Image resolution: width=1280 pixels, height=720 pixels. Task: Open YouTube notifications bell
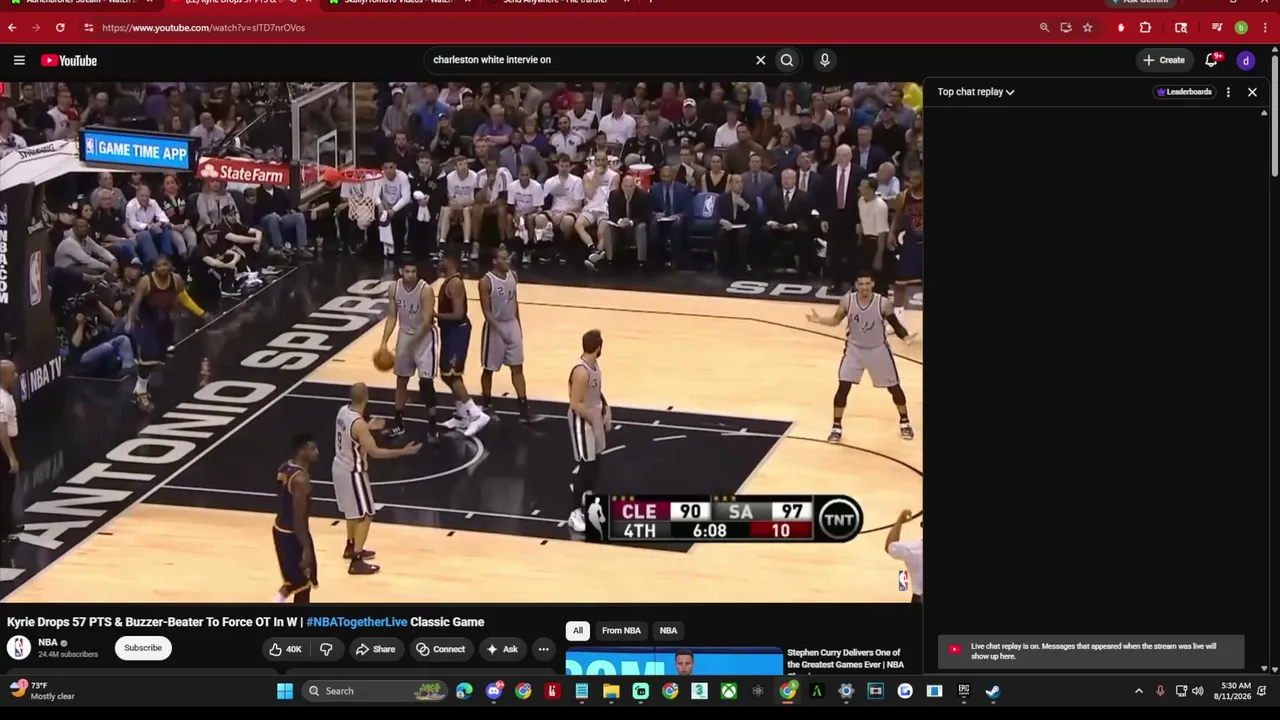click(x=1212, y=60)
